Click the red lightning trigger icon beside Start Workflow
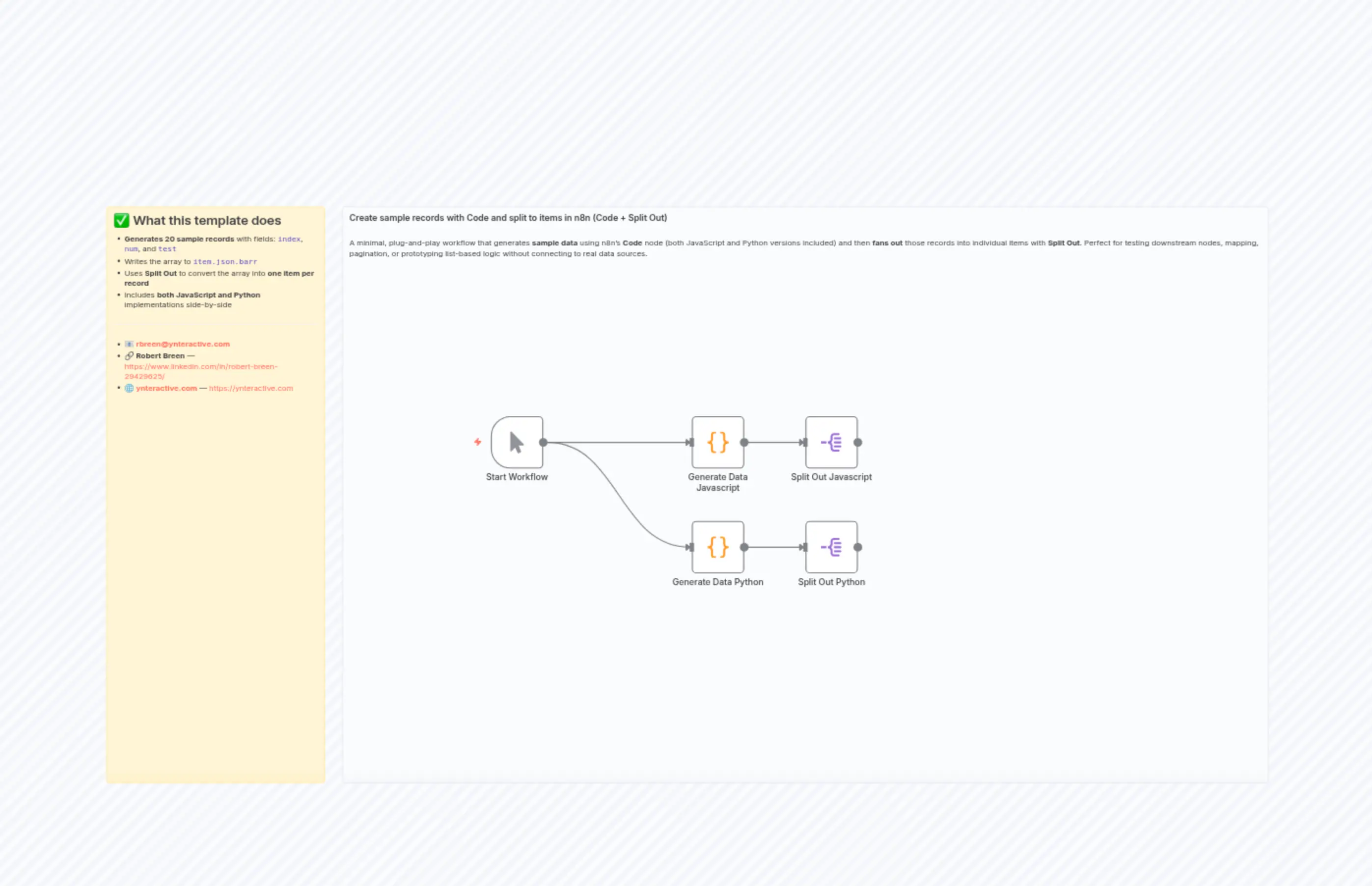1372x886 pixels. tap(478, 442)
